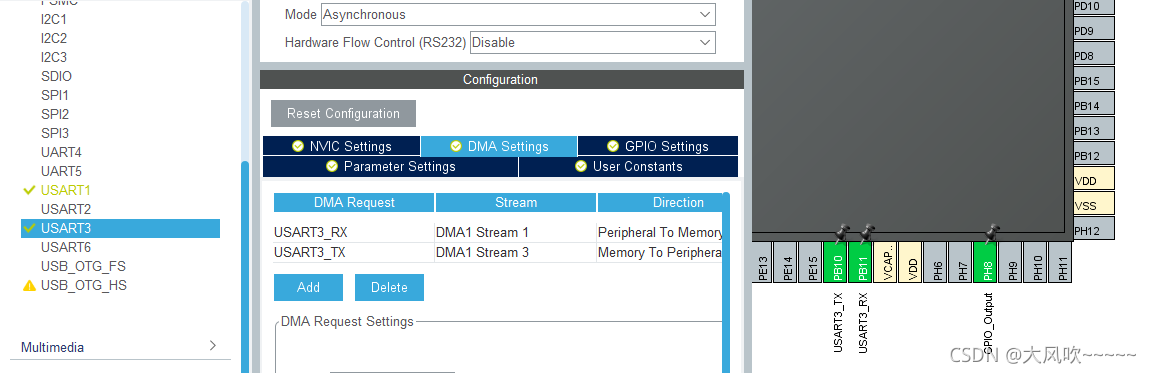Screen dimensions: 1151x373
Task: Click the Memory To Peripheral direction cell
Action: 660,253
